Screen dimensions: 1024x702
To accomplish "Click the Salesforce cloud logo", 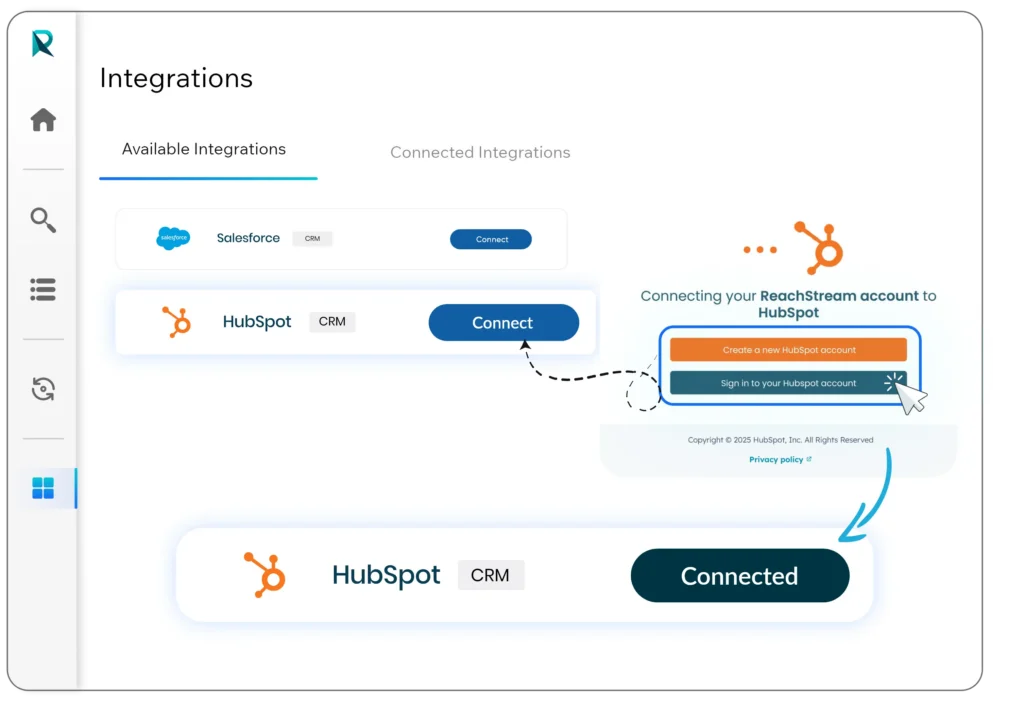I will [x=173, y=238].
